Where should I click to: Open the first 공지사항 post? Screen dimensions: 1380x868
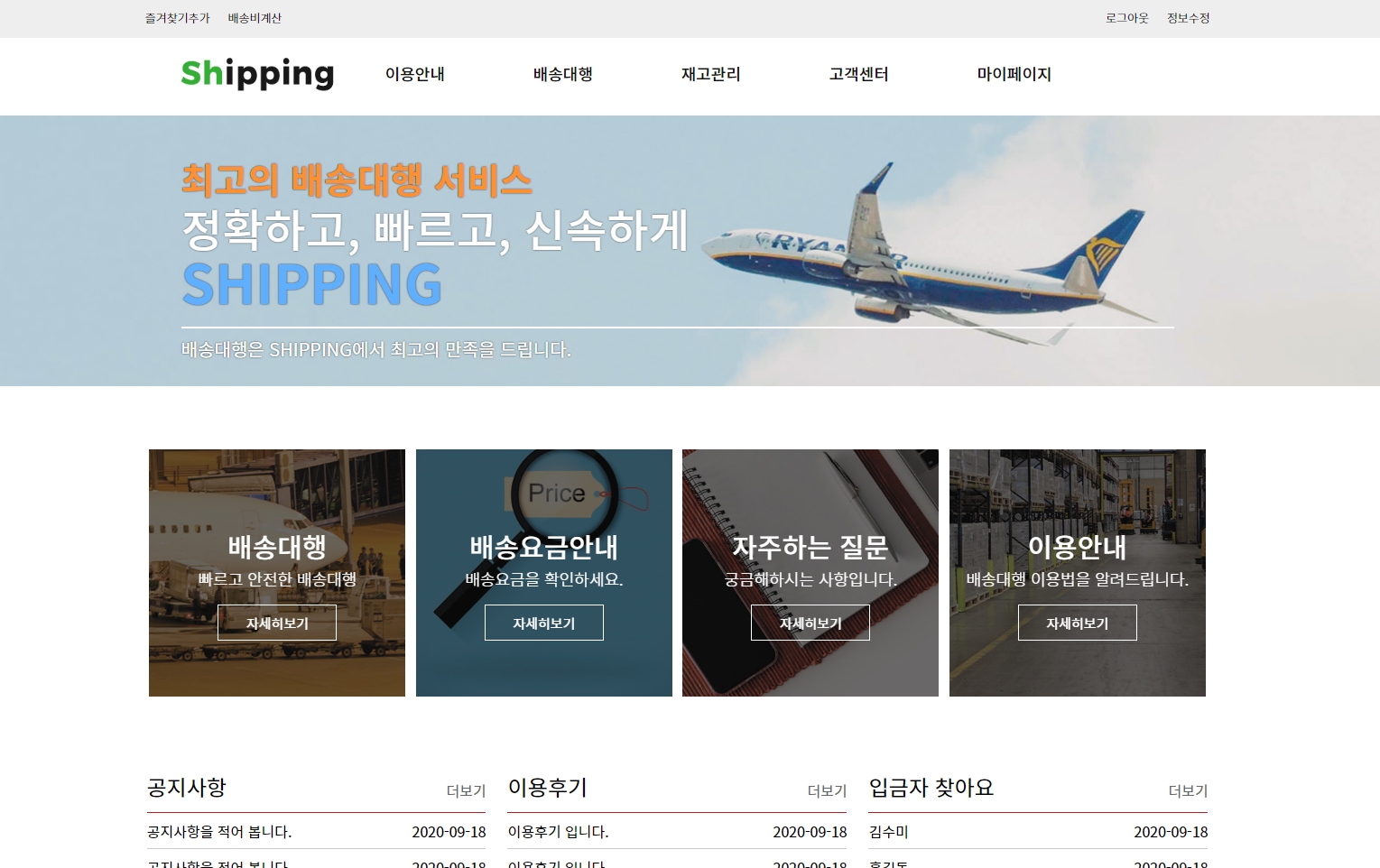[219, 832]
